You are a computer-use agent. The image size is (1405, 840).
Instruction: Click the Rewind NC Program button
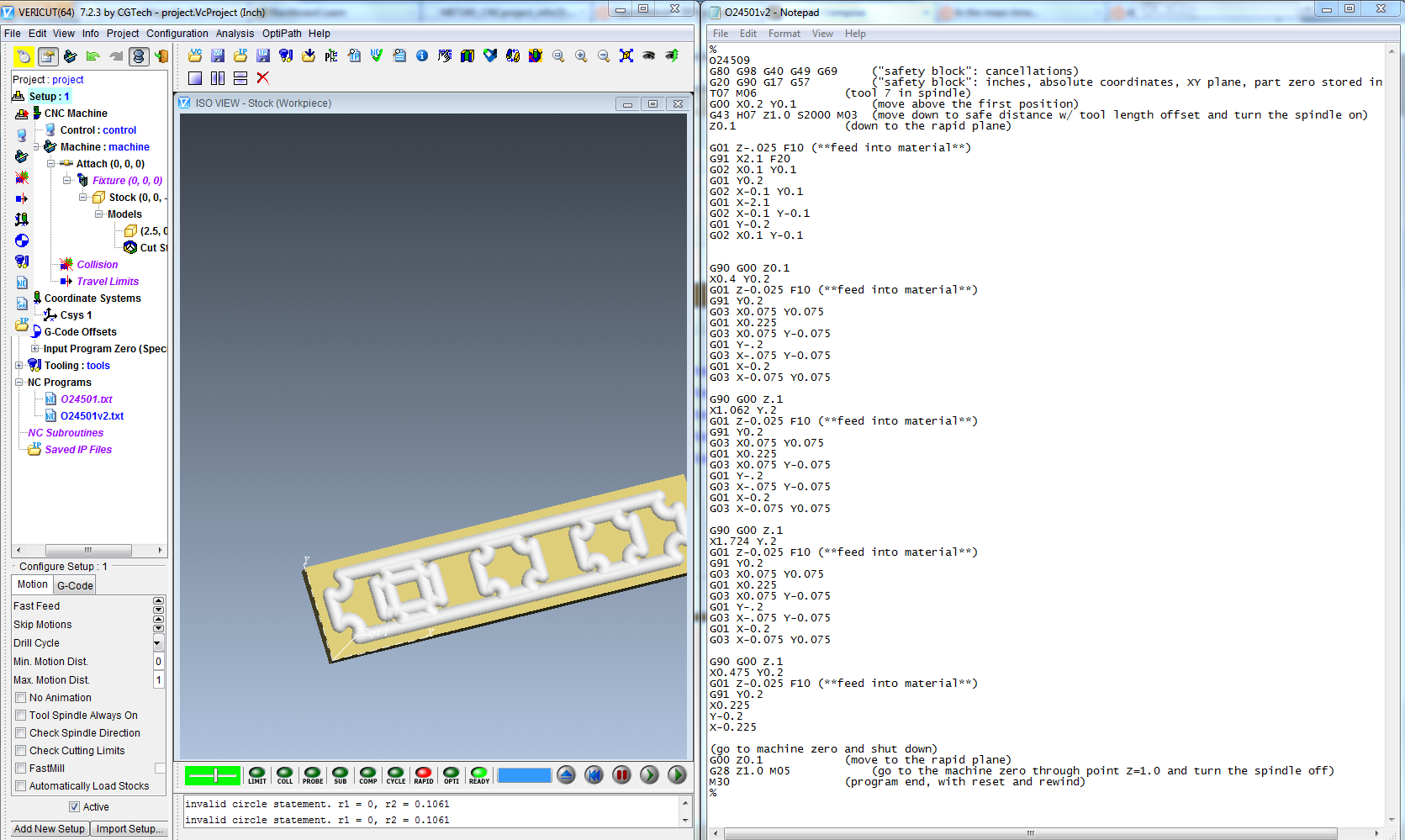(594, 775)
